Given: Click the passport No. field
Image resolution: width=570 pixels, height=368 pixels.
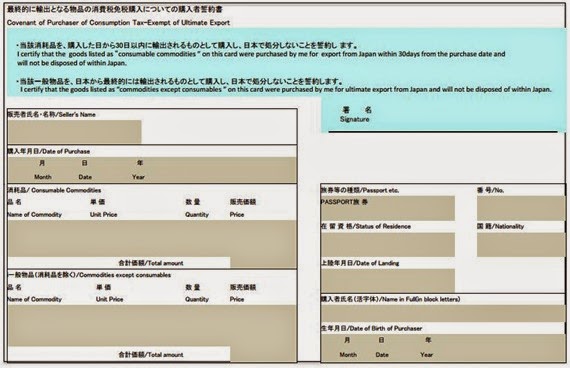Looking at the screenshot, I should point(521,208).
